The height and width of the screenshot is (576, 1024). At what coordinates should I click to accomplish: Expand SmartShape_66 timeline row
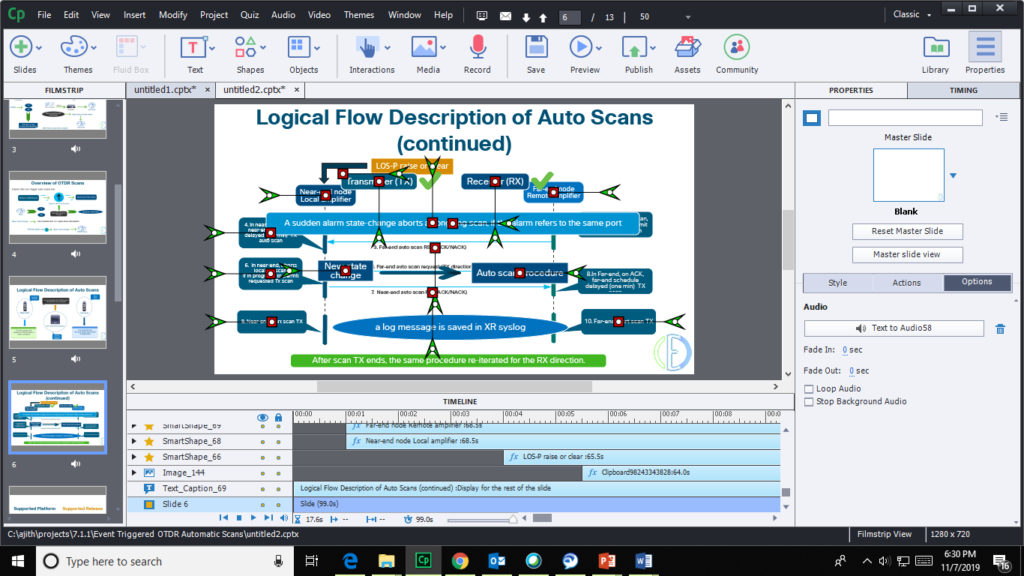[134, 457]
